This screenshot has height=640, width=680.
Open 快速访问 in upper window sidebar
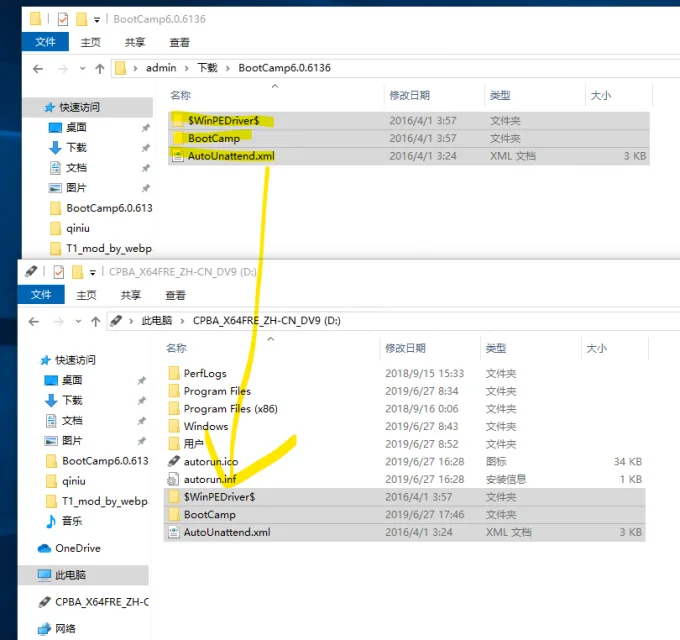click(x=88, y=108)
